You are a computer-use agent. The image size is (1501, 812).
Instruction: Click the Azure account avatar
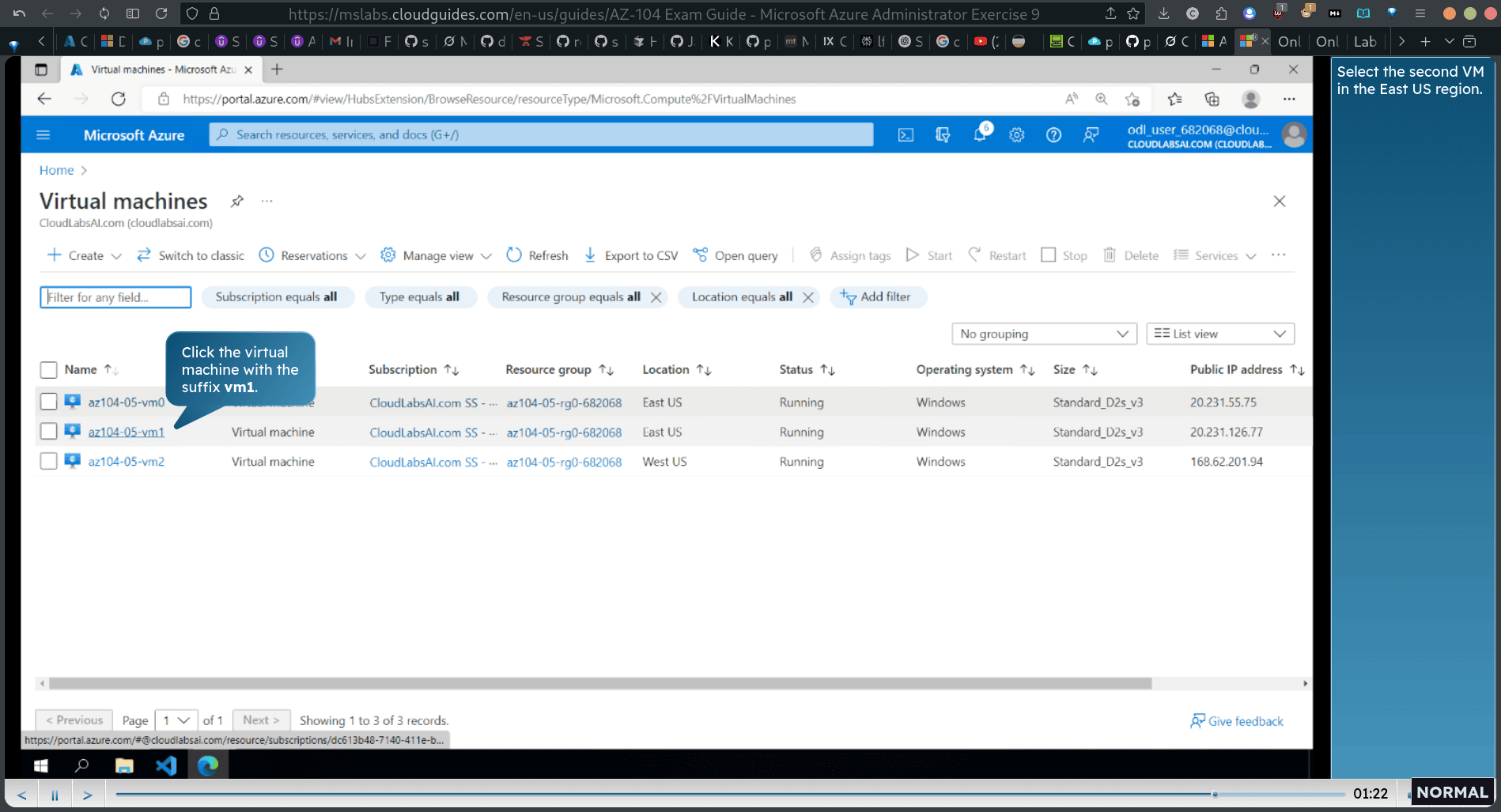(x=1294, y=135)
